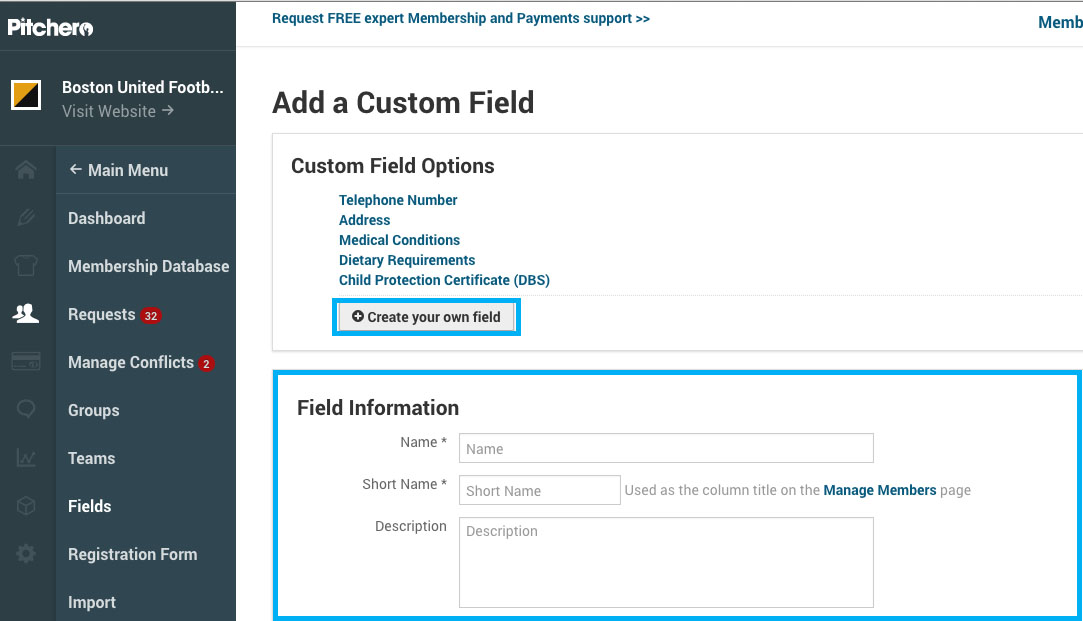Choose Child Protection Certificate (DBS) option
The width and height of the screenshot is (1083, 621).
click(444, 280)
